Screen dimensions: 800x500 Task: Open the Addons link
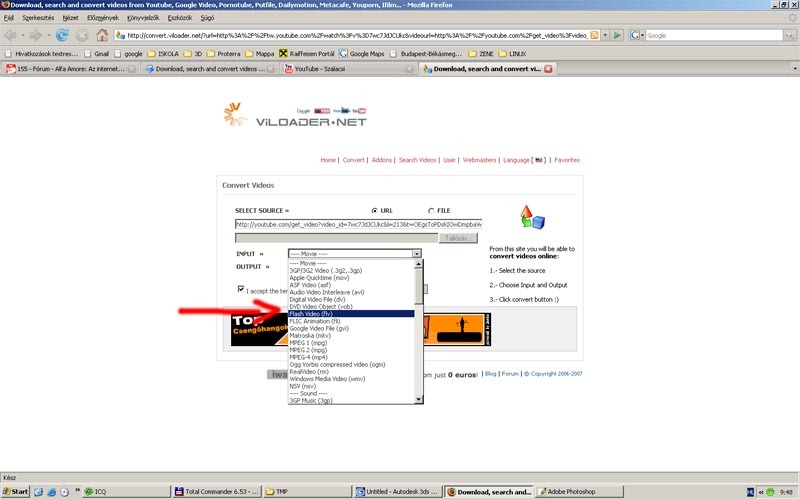[x=382, y=160]
